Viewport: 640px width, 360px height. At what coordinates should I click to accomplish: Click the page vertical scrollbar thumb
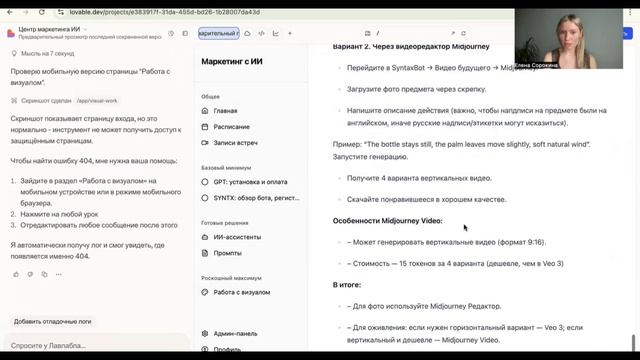[x=633, y=343]
